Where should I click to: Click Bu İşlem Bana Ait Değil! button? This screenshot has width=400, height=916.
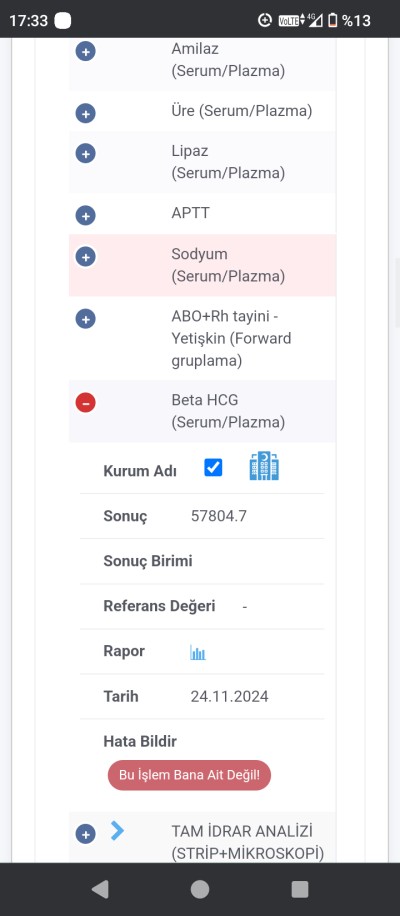(x=189, y=775)
